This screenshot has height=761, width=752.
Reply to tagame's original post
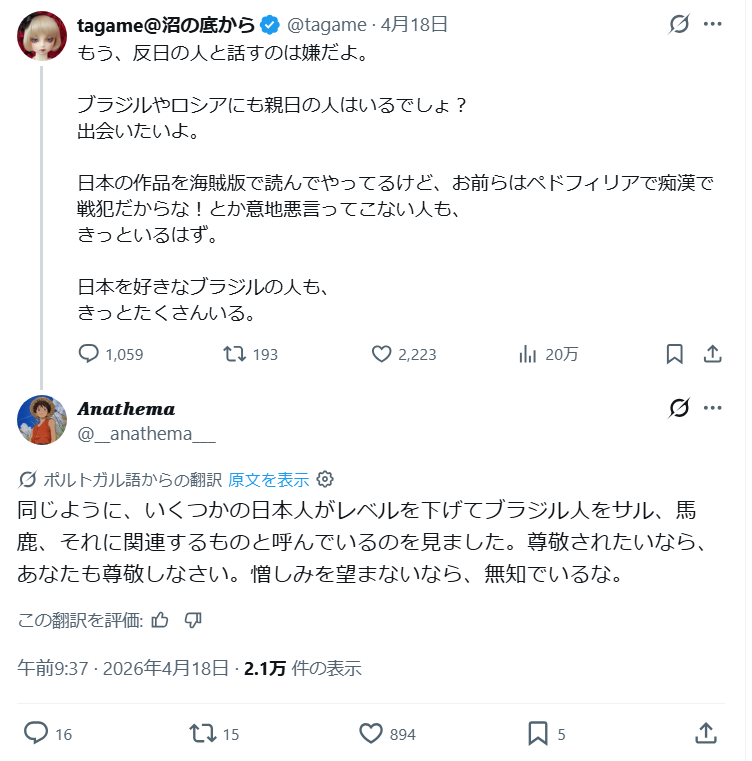pos(89,354)
